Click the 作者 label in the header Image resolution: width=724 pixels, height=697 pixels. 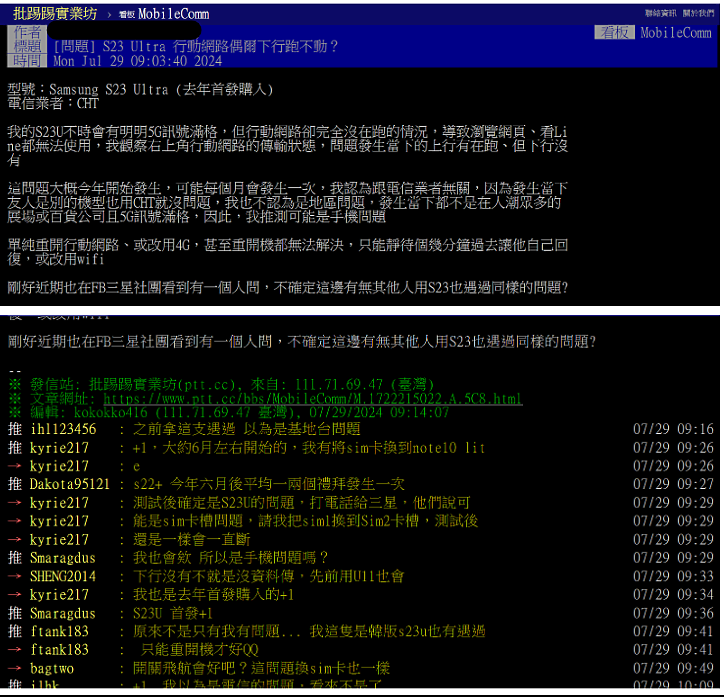coord(27,32)
